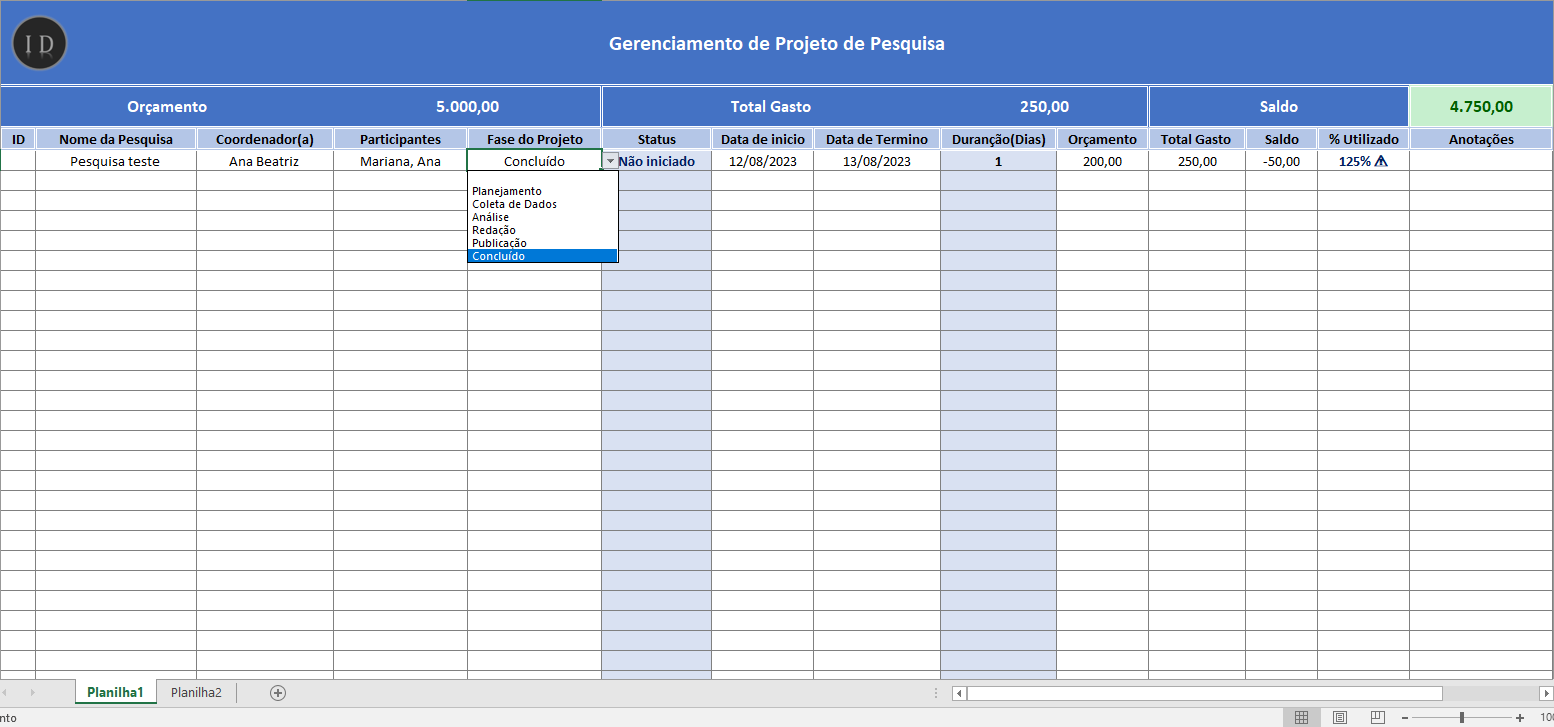Select the start date cell 12/08/2023
Viewport: 1554px width, 727px height.
763,161
